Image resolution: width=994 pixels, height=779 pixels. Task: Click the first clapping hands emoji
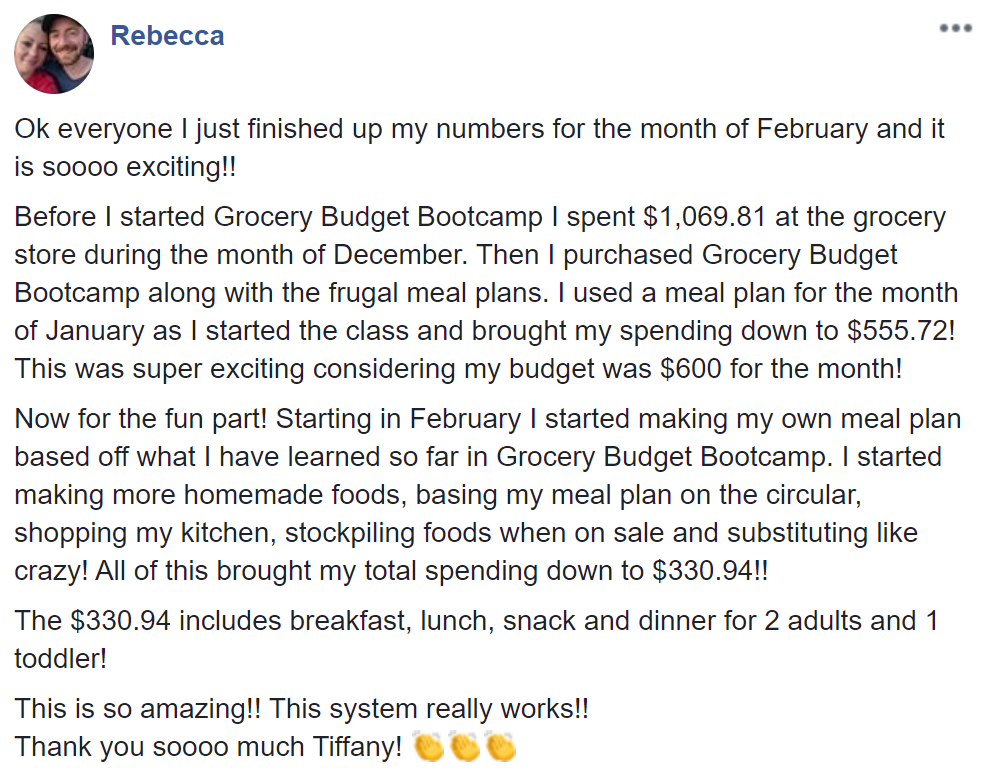point(430,747)
